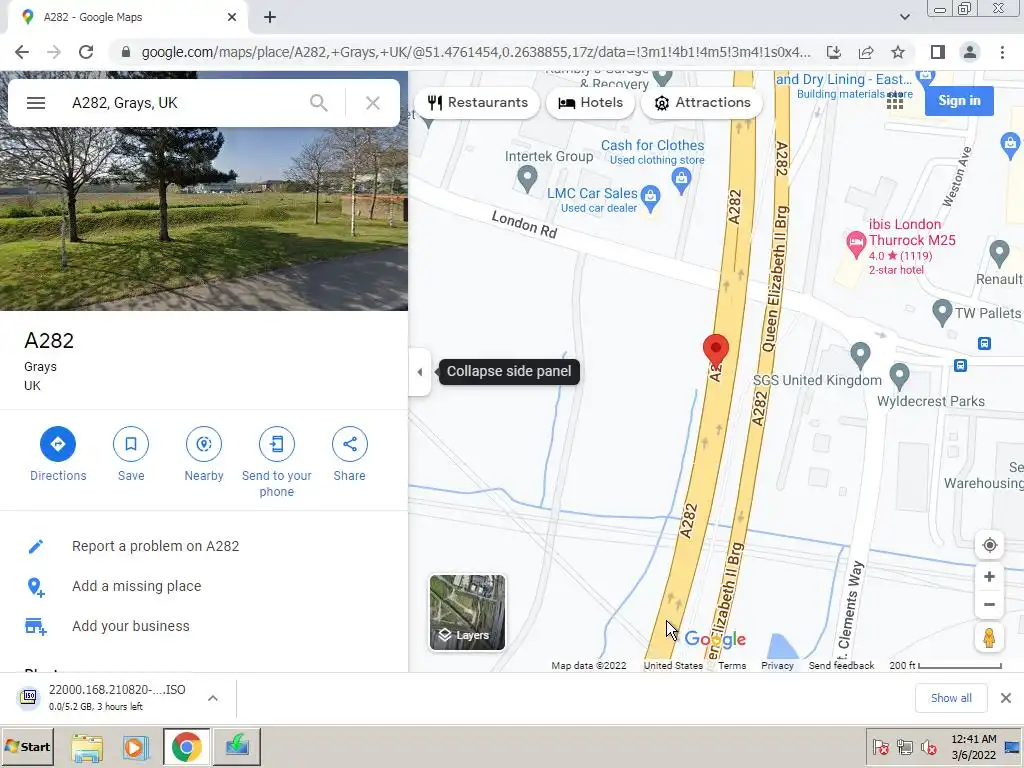Click the Wyldecrest Parks pin
The width and height of the screenshot is (1024, 768).
coord(899,376)
